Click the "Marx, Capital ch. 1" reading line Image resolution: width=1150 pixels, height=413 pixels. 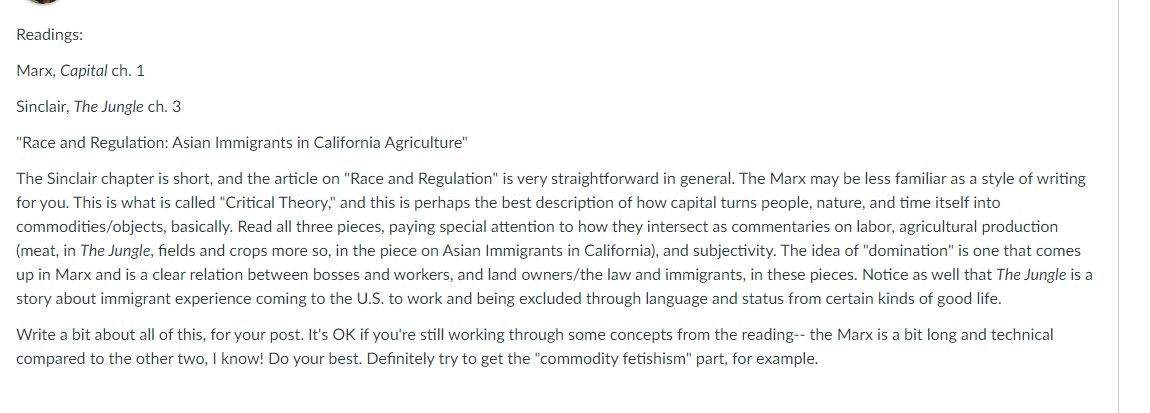81,70
